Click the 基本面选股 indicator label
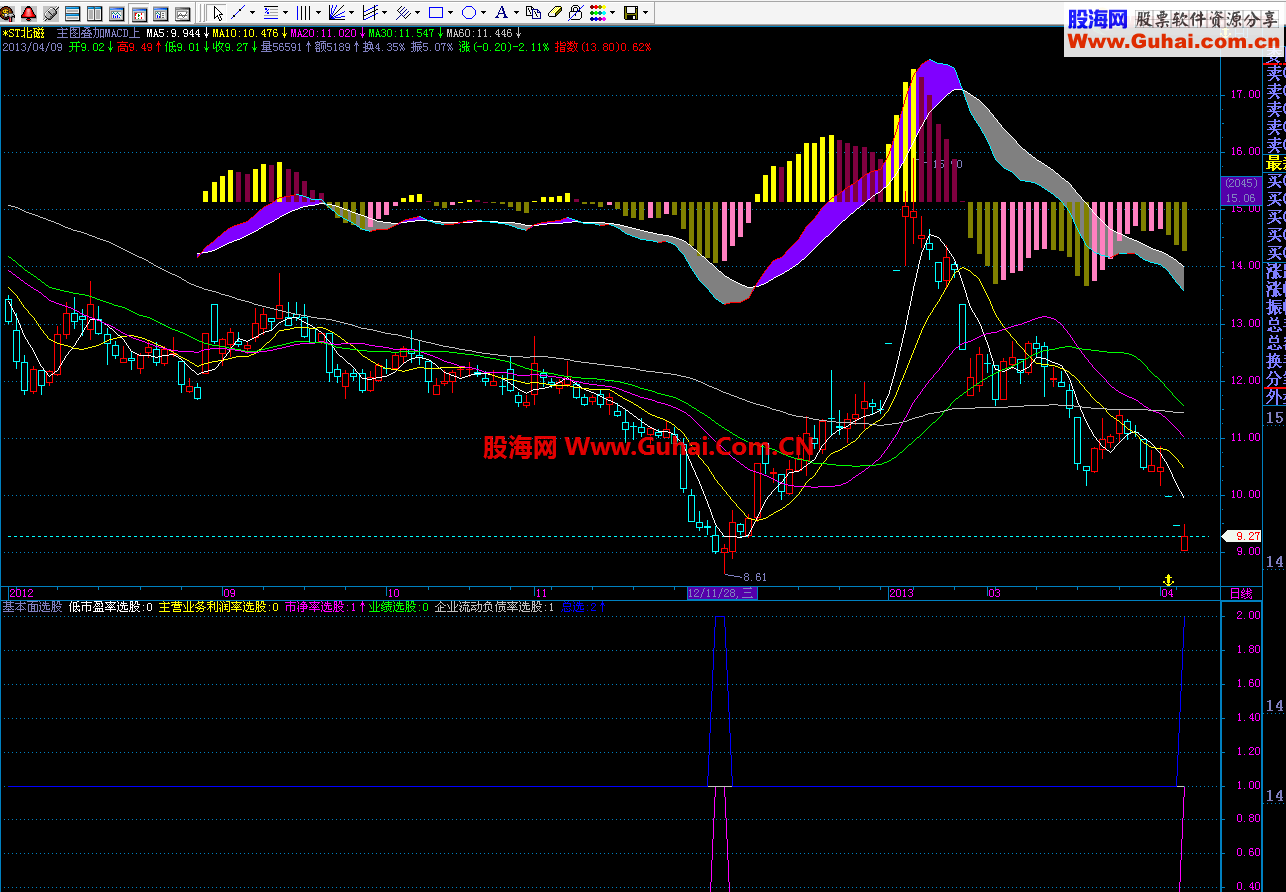 32,607
